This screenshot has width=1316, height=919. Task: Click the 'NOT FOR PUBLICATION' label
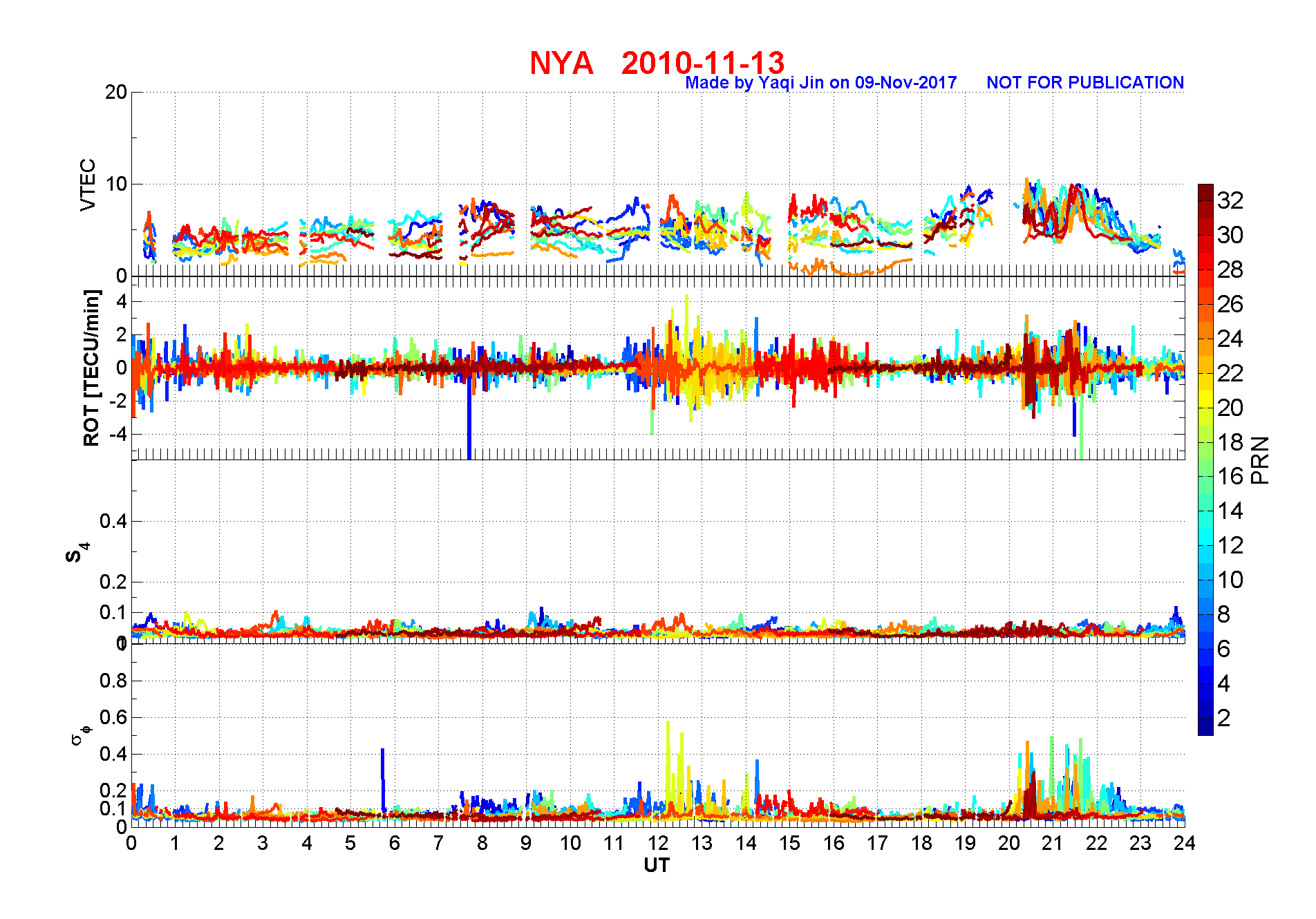1085,82
